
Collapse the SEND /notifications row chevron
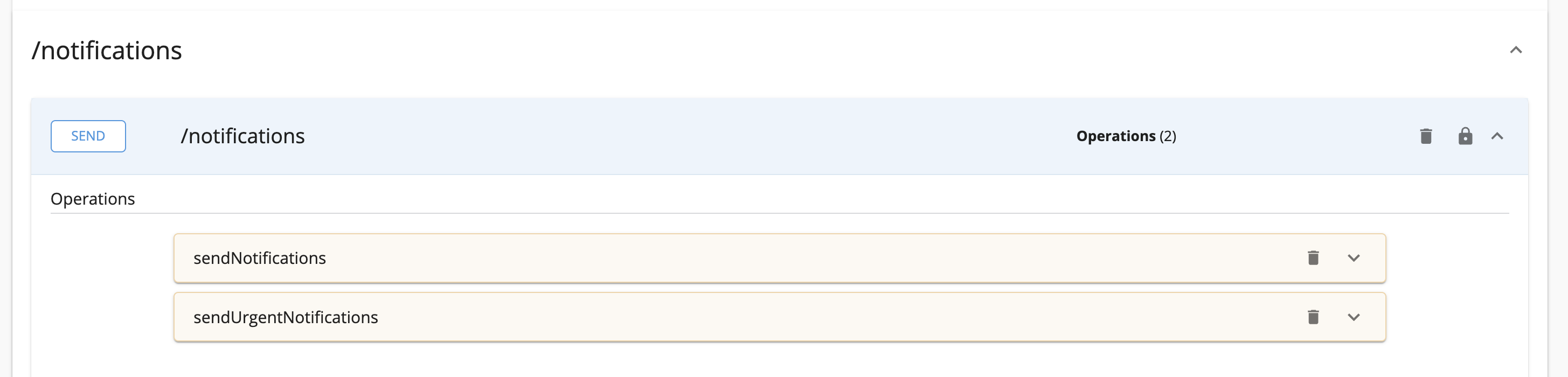pos(1497,136)
